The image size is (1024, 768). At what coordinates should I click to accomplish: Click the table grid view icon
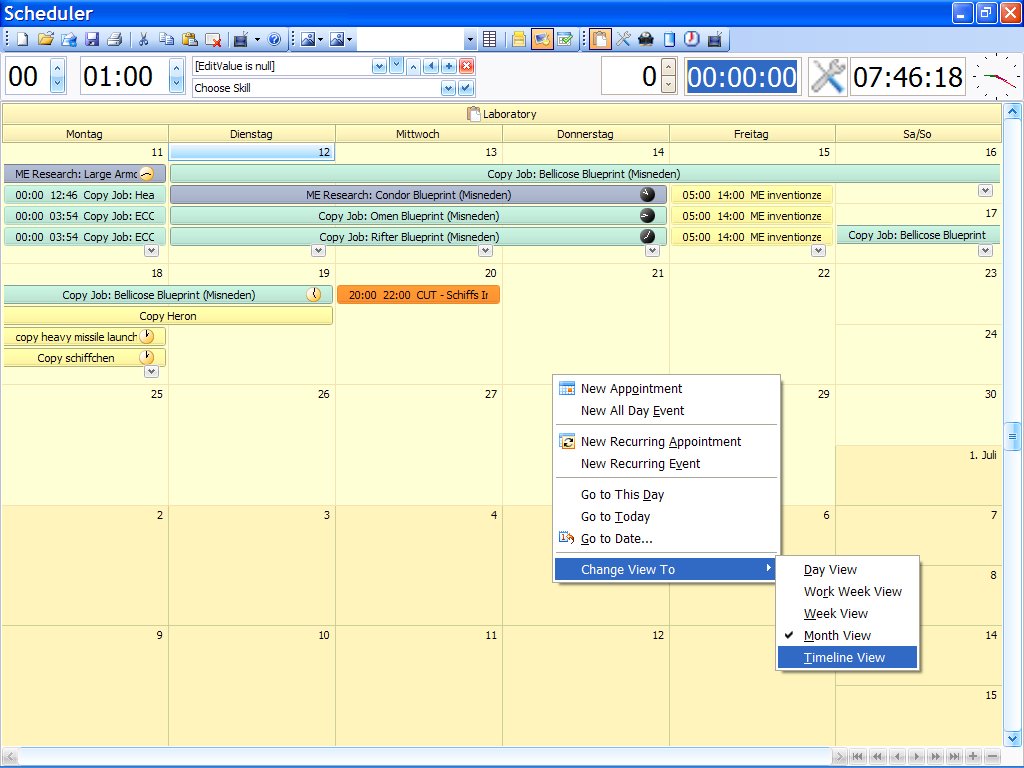point(489,40)
